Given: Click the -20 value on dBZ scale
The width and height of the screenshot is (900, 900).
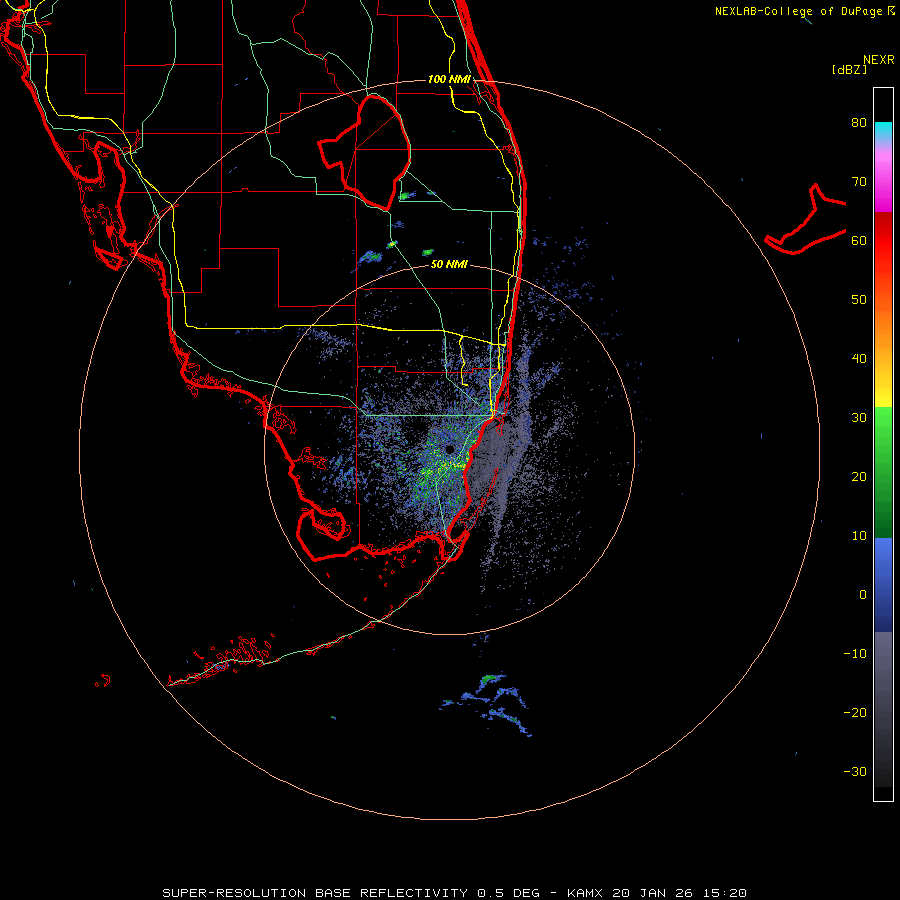Looking at the screenshot, I should tap(855, 713).
